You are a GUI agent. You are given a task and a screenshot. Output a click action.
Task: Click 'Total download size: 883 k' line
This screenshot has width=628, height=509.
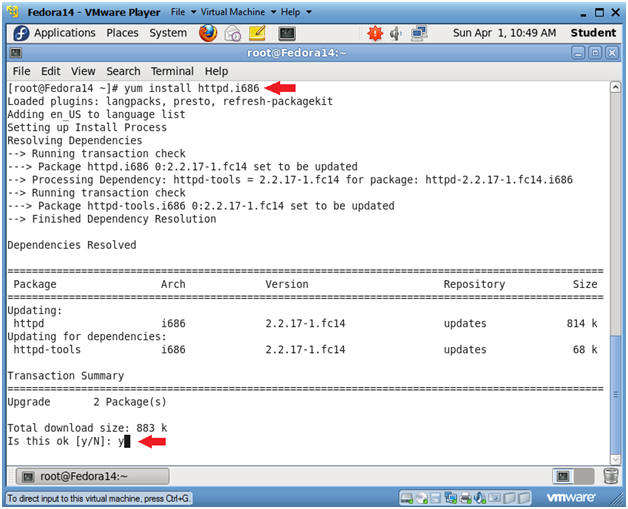(87, 428)
